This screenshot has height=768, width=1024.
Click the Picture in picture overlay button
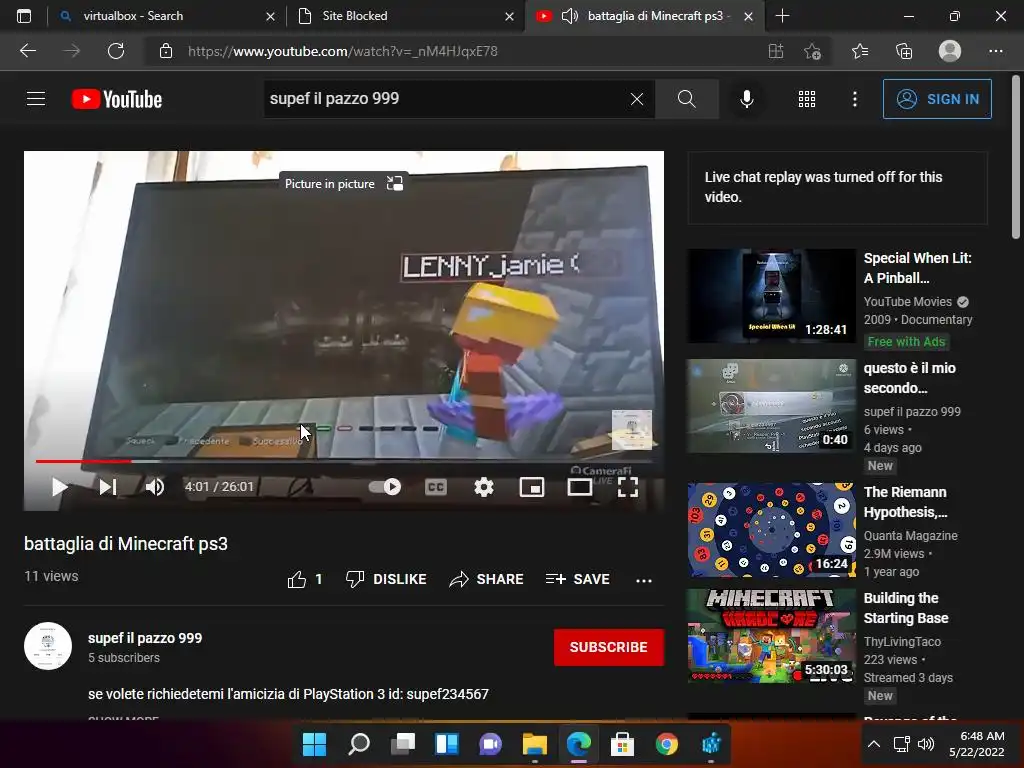(344, 184)
